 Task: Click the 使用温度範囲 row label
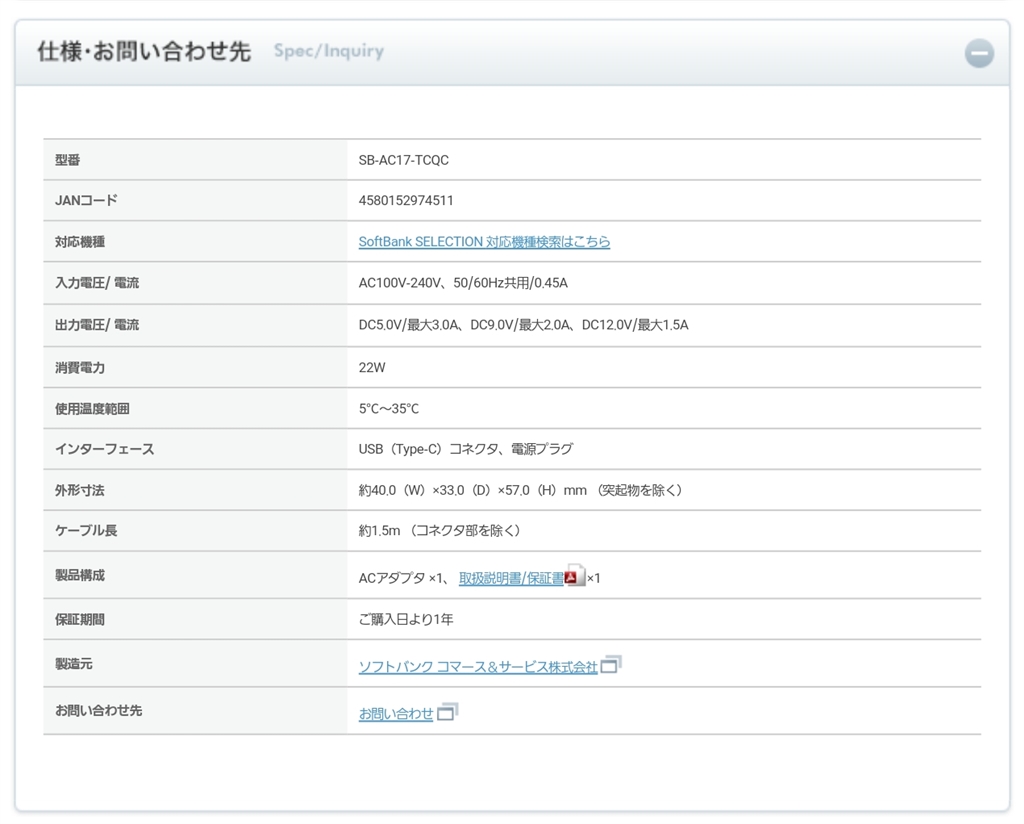pos(92,409)
